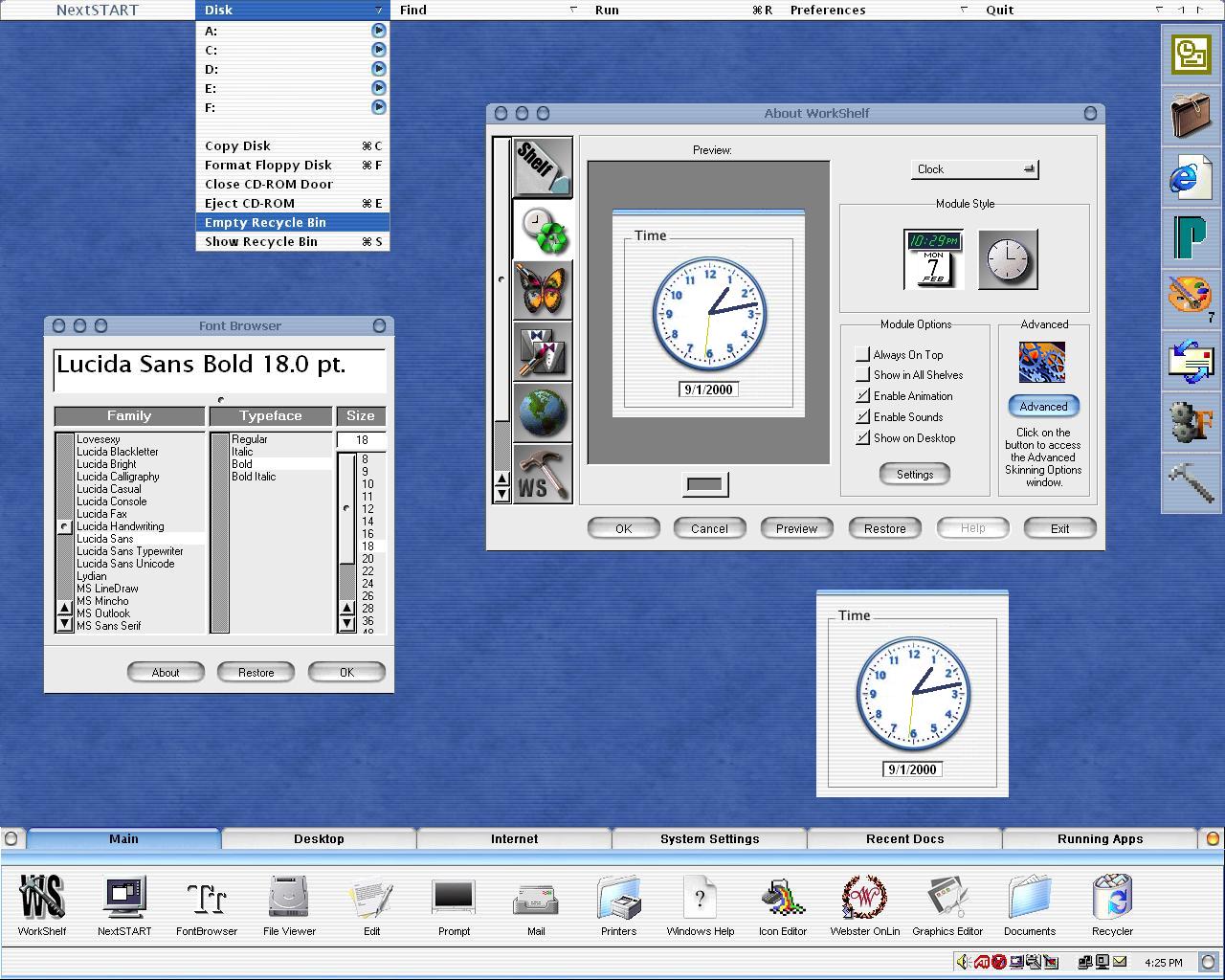Click the Advanced skinning gears icon

click(x=1042, y=363)
